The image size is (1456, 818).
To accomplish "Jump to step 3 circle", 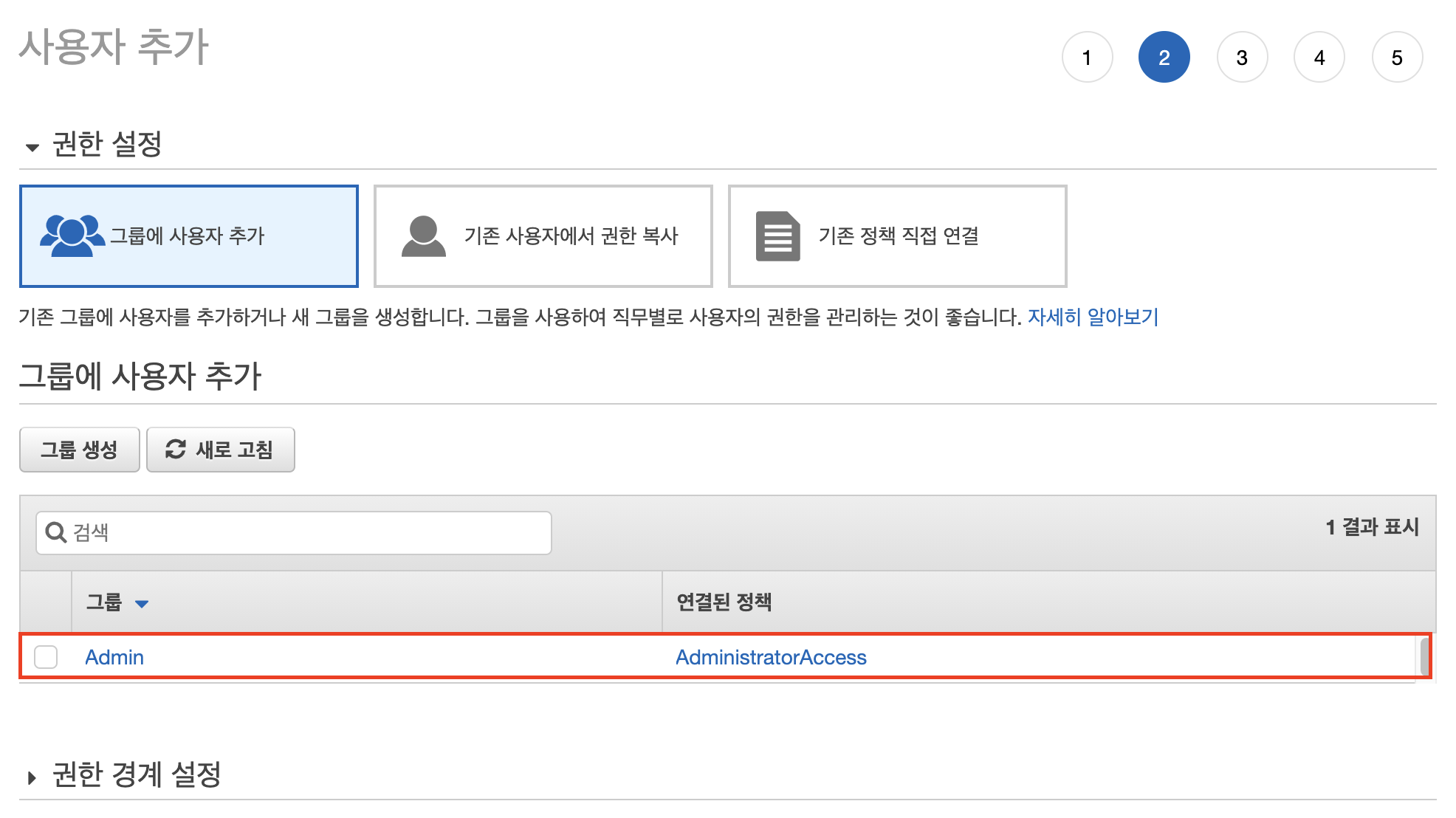I will pyautogui.click(x=1242, y=58).
